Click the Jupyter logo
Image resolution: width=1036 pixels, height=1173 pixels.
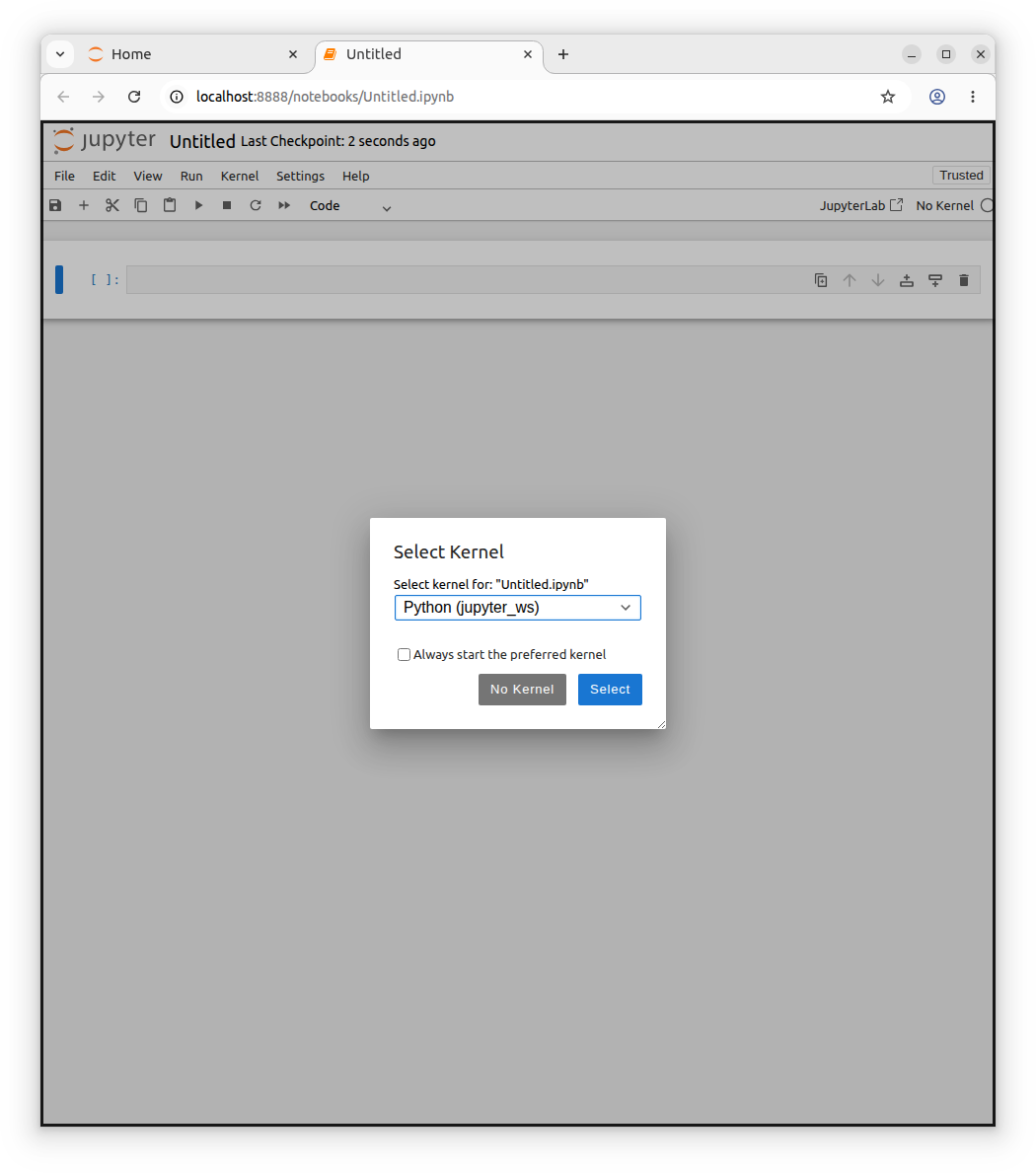point(104,140)
